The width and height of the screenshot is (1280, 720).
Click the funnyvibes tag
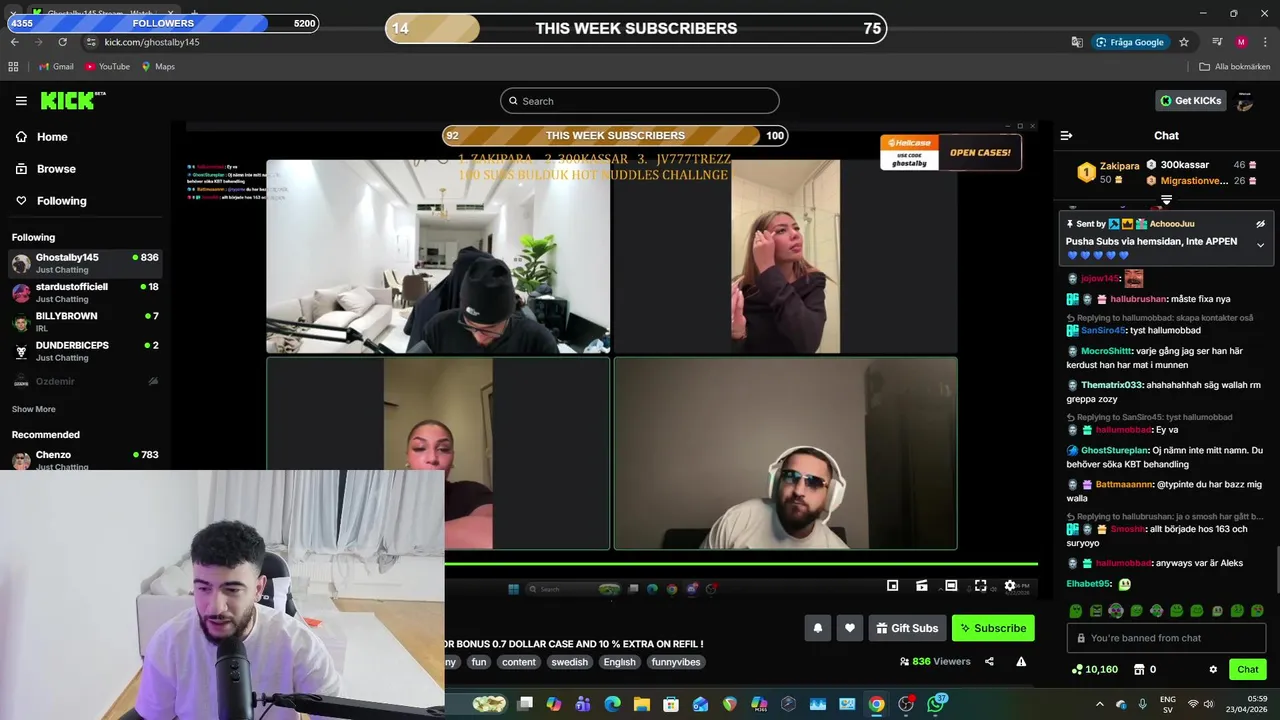(676, 662)
